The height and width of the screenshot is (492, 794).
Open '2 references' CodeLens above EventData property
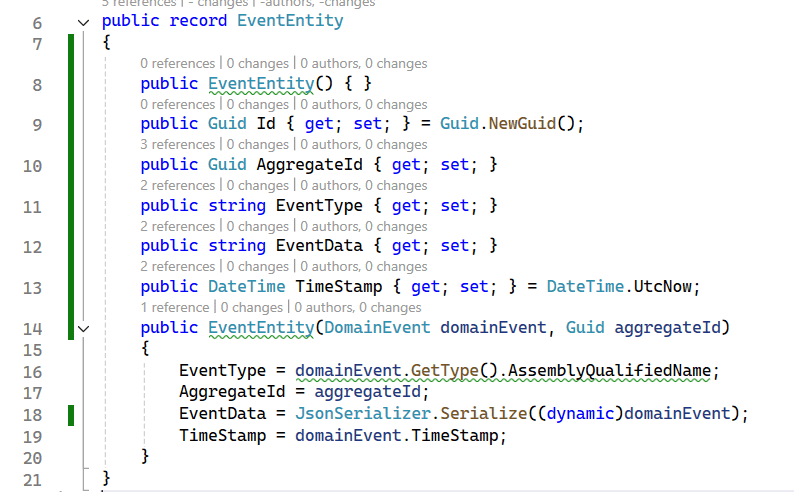[178, 226]
